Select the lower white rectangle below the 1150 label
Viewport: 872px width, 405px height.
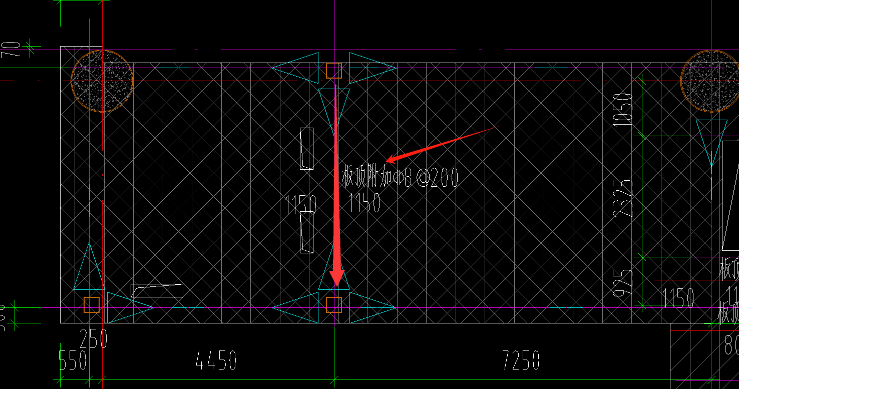point(307,234)
